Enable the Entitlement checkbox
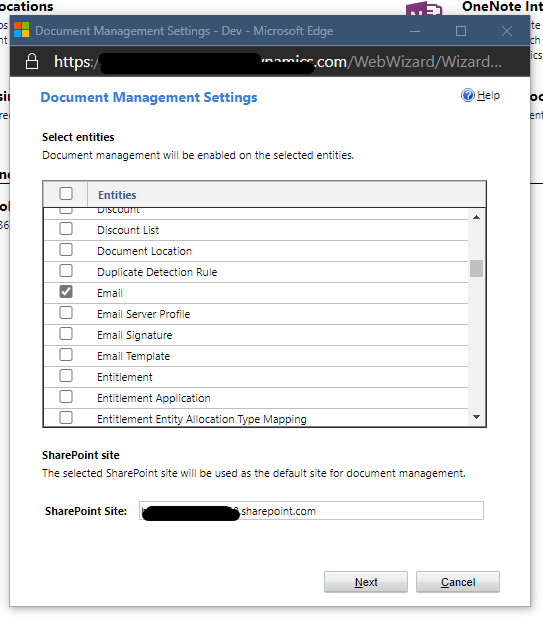Screen dimensions: 543x625 coord(66,376)
